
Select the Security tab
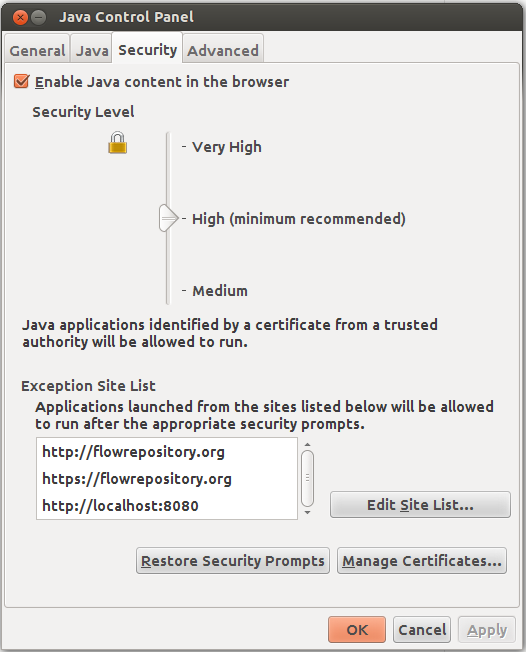click(148, 50)
